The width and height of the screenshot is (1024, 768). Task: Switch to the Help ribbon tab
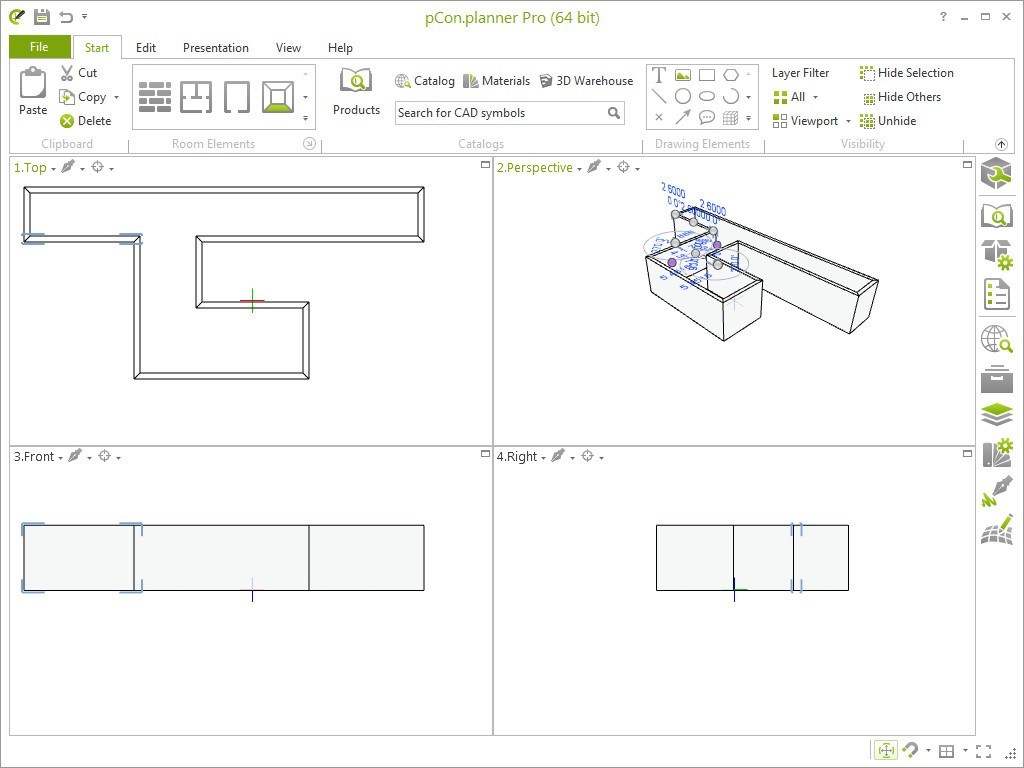click(x=340, y=48)
